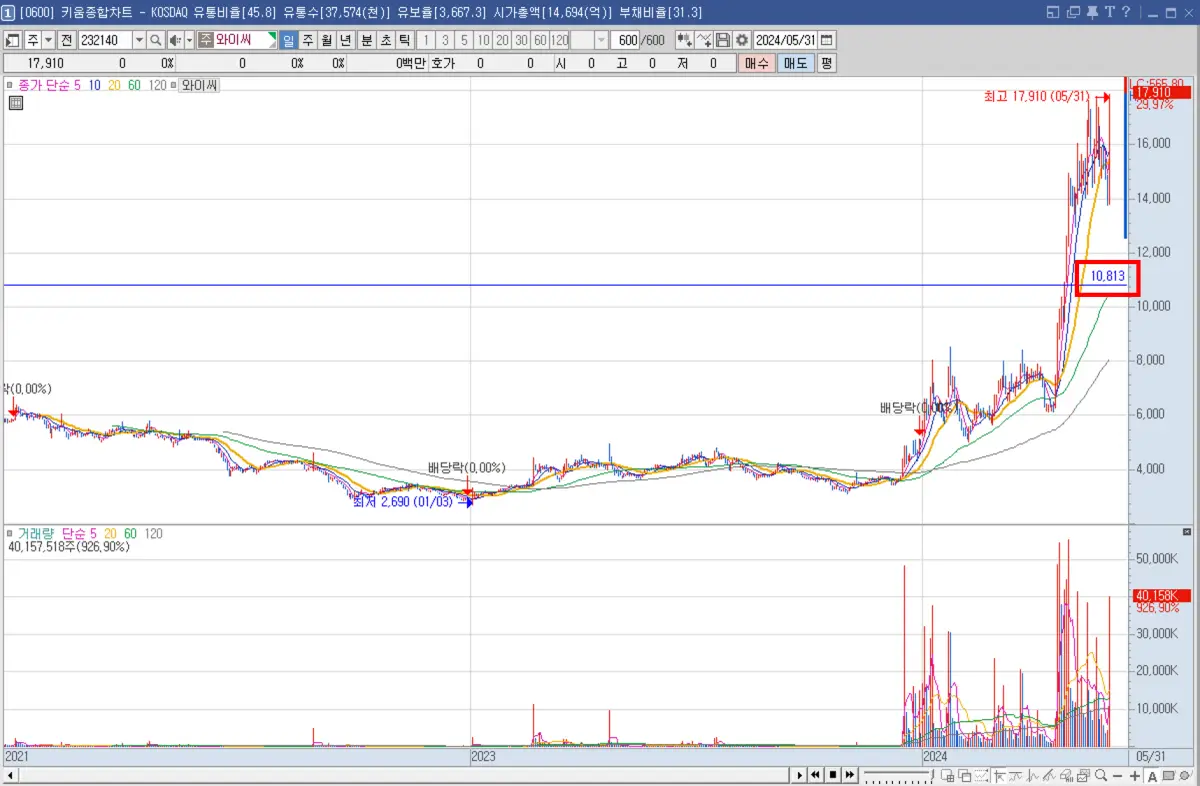
Task: Click the 최저 2,690 (01/03) low label
Action: [x=405, y=503]
